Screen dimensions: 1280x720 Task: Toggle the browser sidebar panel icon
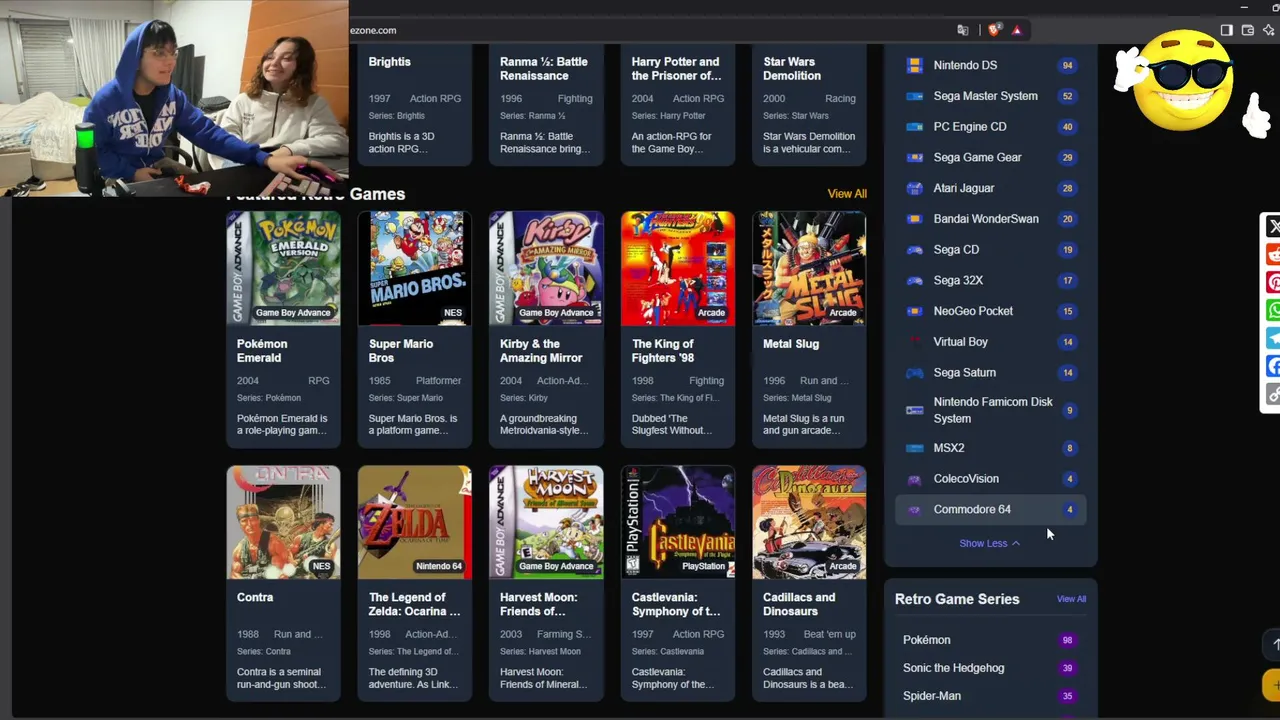tap(1226, 30)
